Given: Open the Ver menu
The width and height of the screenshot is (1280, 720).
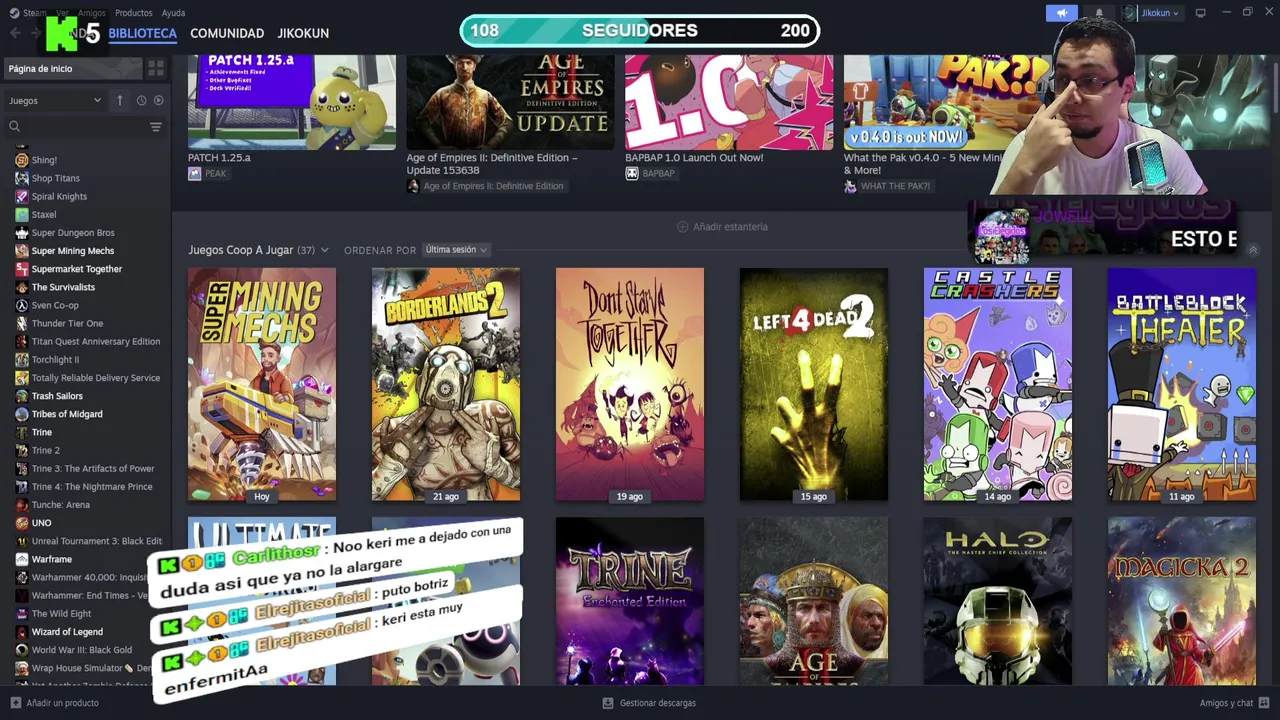Looking at the screenshot, I should (62, 13).
